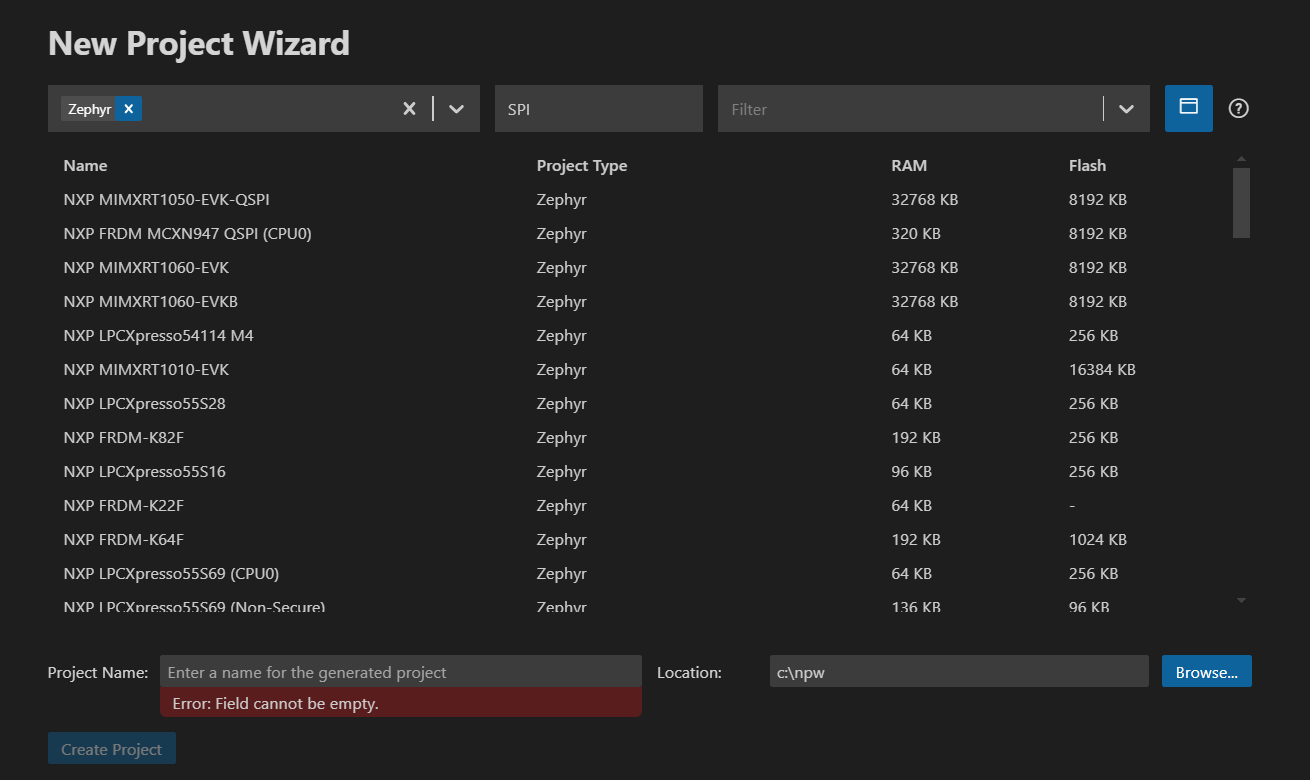This screenshot has height=780, width=1310.
Task: Expand the Filter field's chevron arrow
Action: [x=1126, y=108]
